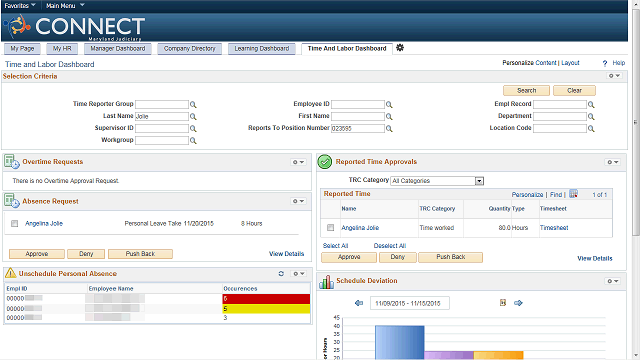Viewport: 640px width, 360px height.
Task: Click the Layout link
Action: click(570, 63)
